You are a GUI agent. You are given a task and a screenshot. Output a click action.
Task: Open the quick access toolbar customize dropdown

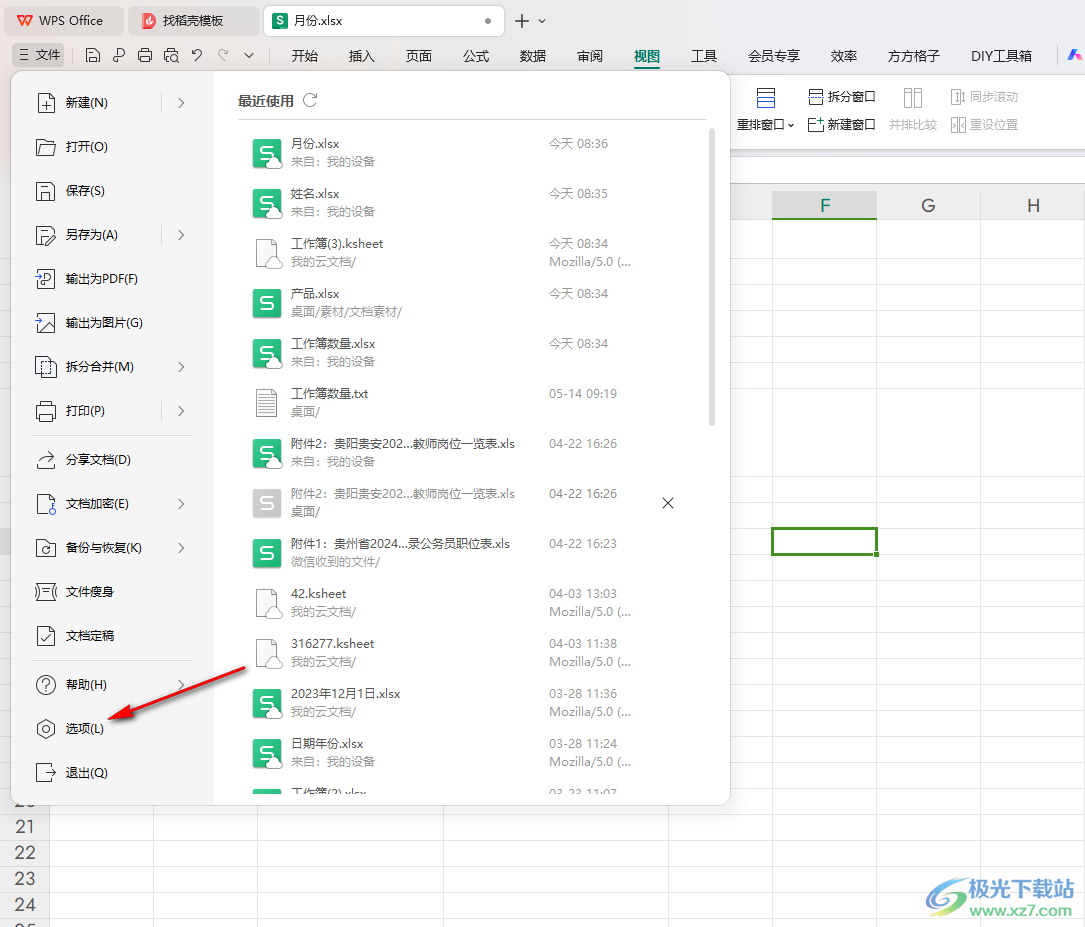click(249, 55)
